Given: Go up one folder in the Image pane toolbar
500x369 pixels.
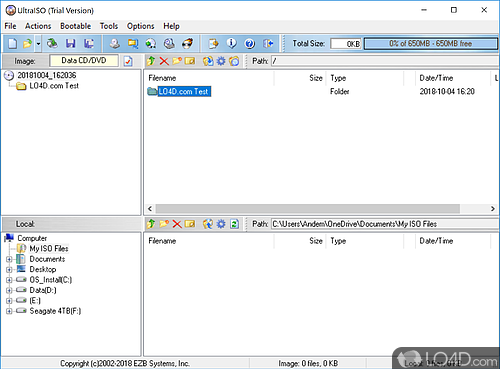Looking at the screenshot, I should (x=151, y=61).
